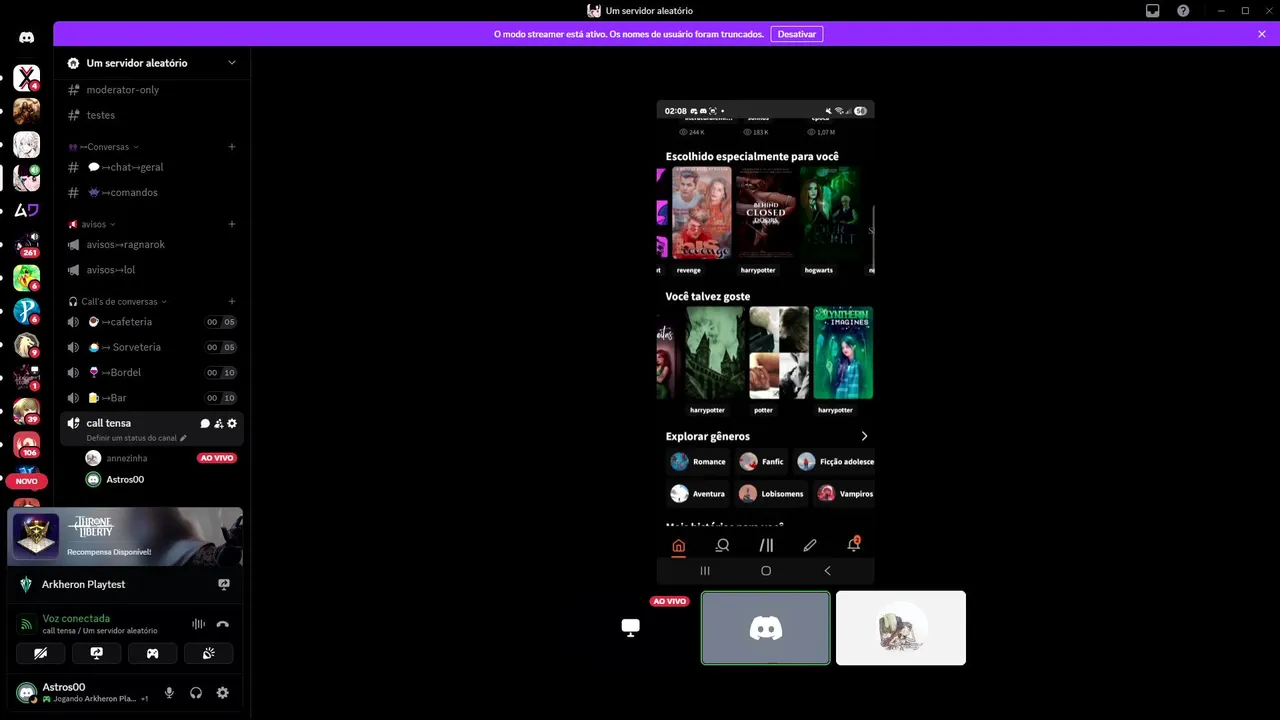
Task: Create channel in Conversas category
Action: (232, 147)
